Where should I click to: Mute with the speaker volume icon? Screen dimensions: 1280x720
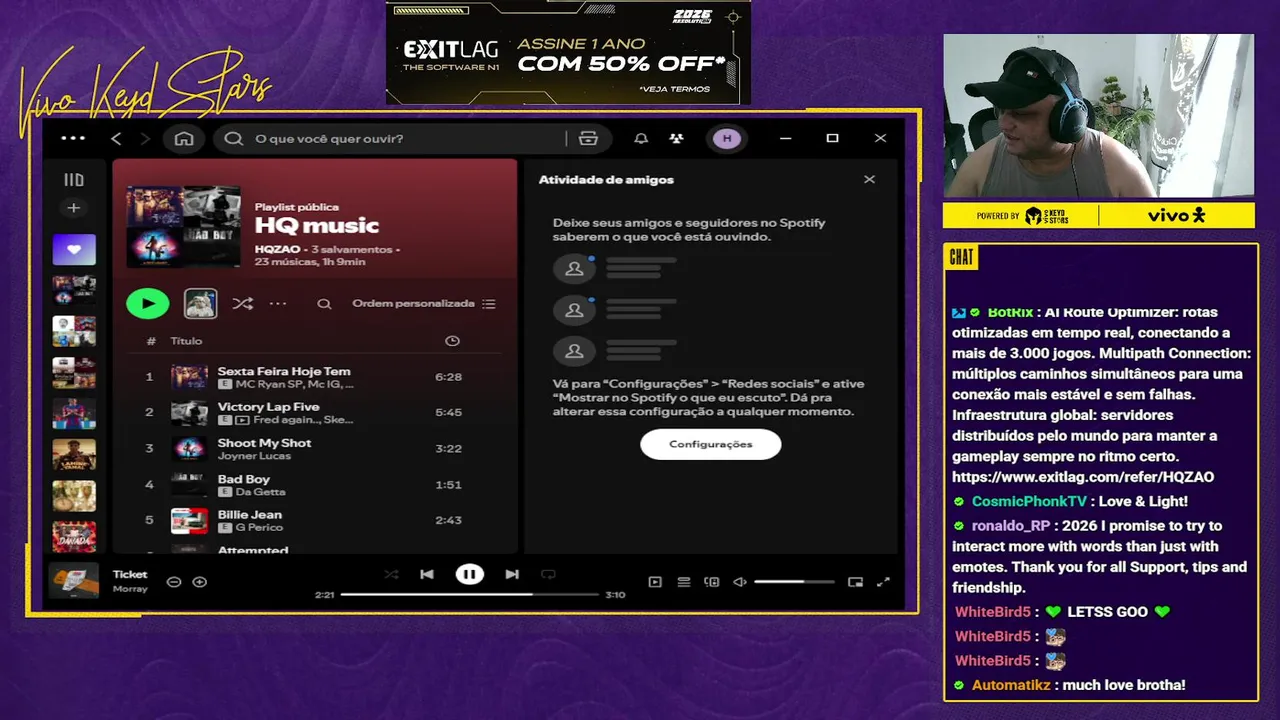(740, 582)
